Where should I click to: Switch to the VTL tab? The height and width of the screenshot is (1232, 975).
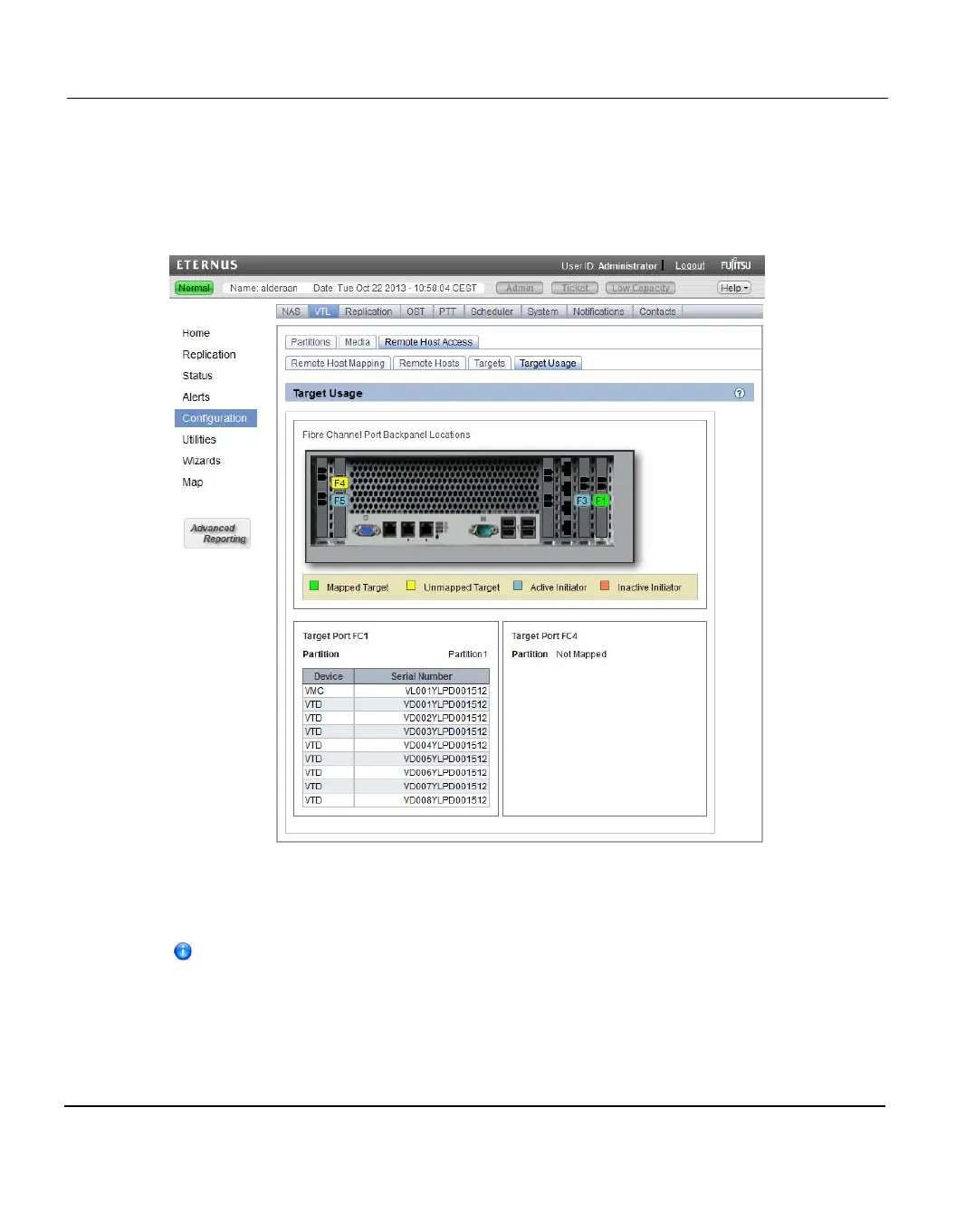click(x=322, y=311)
